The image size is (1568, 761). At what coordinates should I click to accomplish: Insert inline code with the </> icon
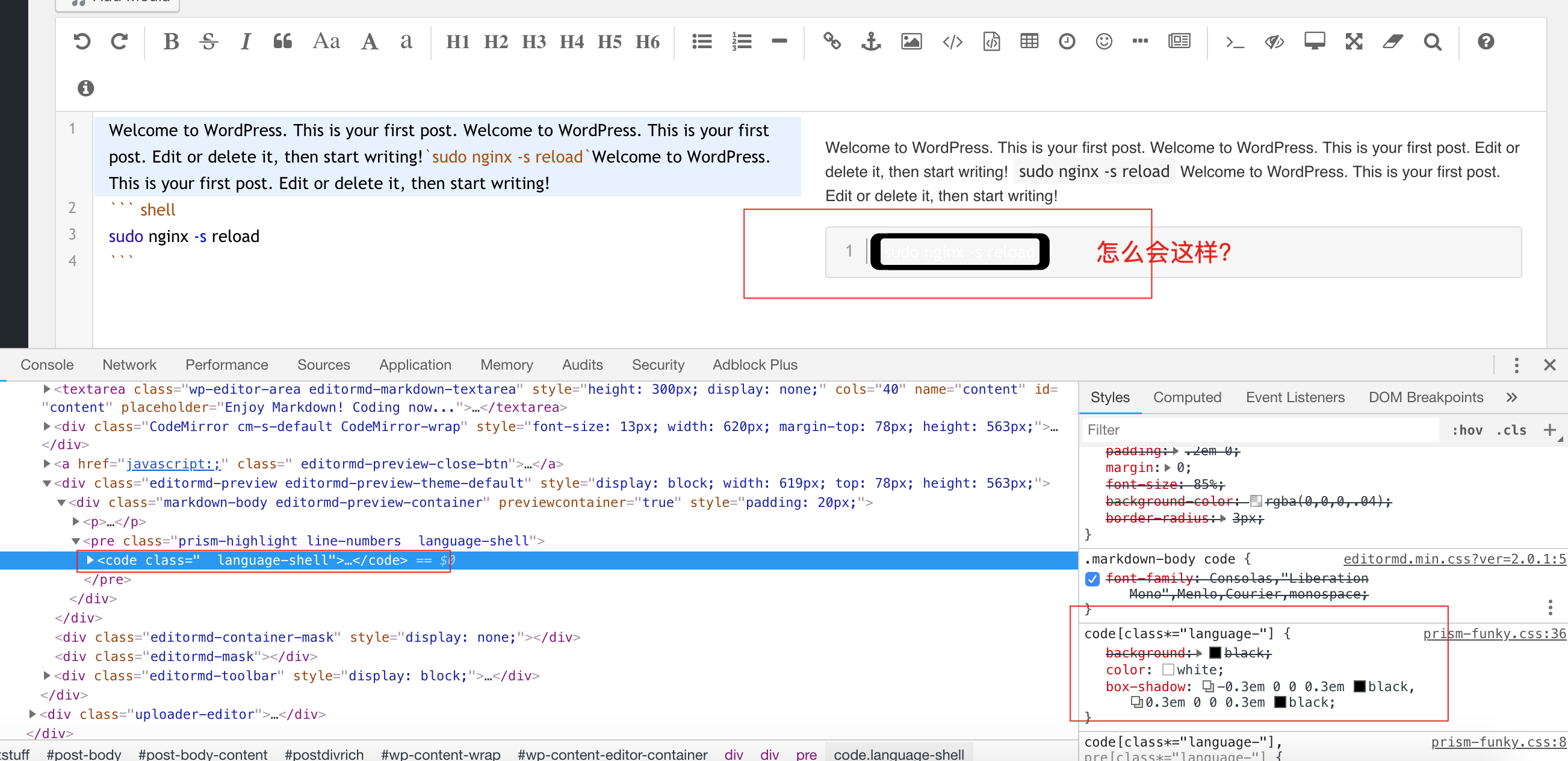pyautogui.click(x=953, y=42)
